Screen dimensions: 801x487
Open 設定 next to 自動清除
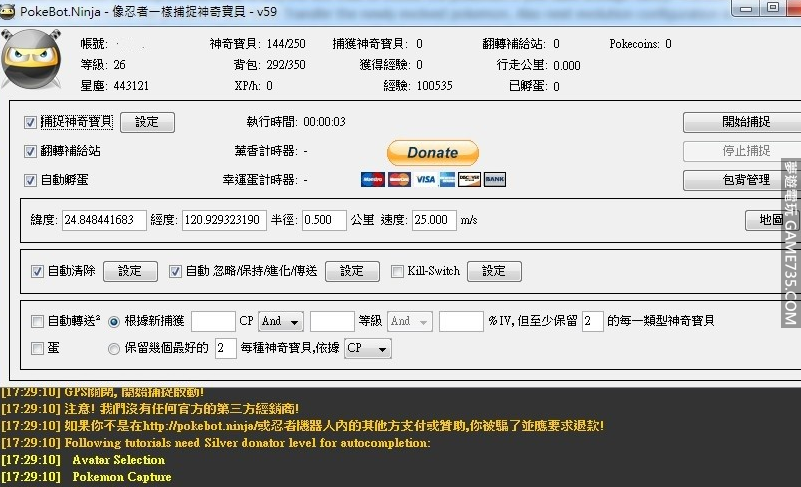click(130, 271)
